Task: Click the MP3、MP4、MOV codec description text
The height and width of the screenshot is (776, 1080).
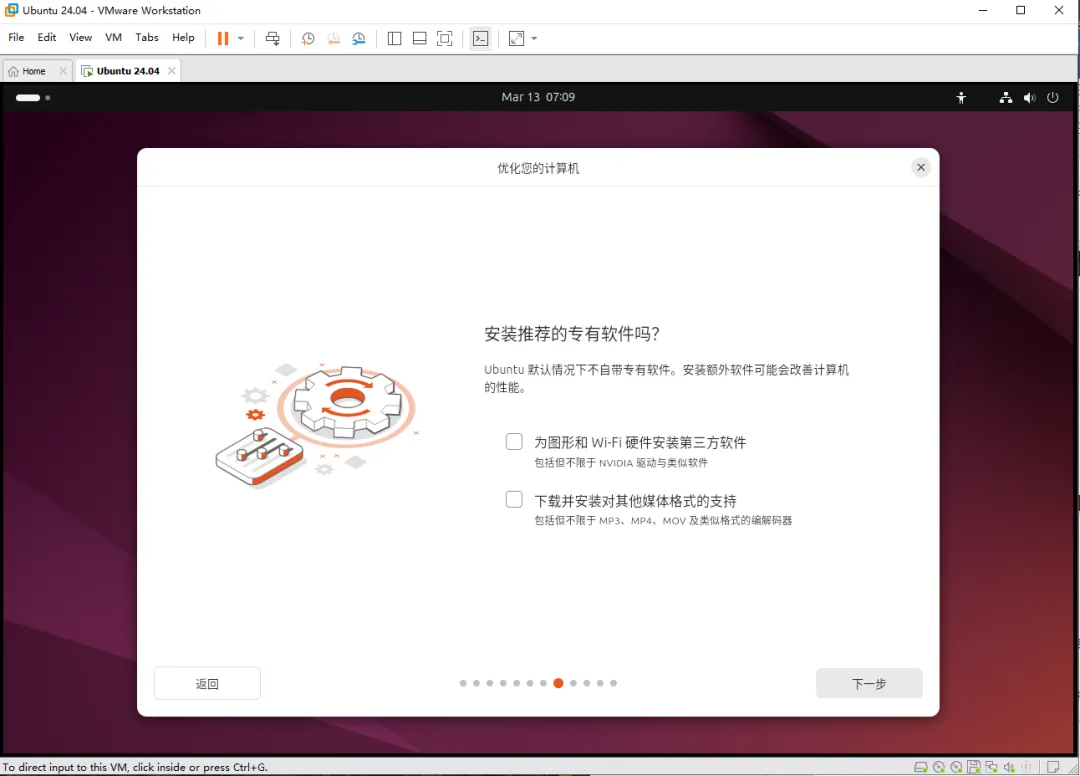Action: pos(663,521)
